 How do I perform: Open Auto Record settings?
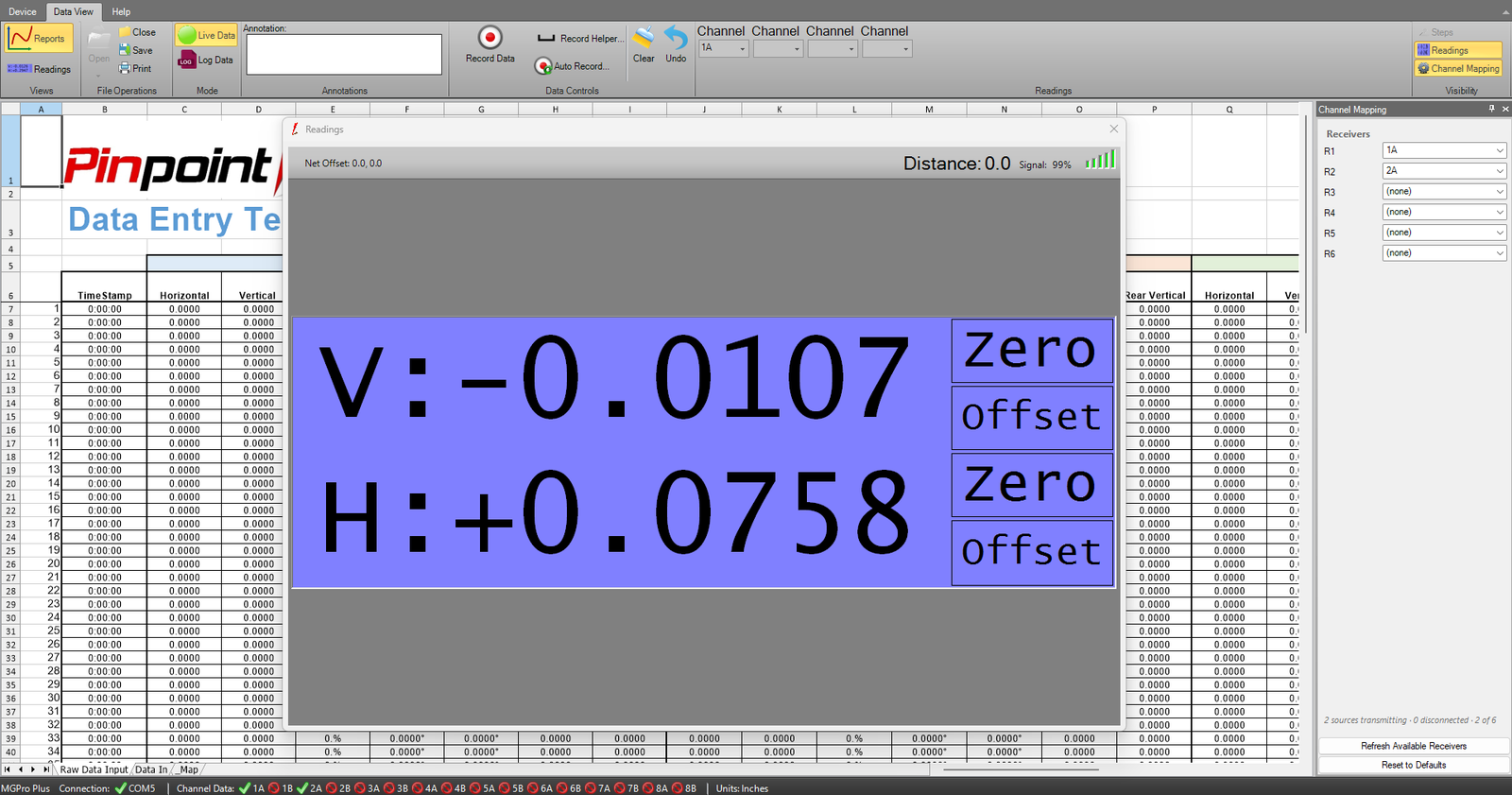[572, 66]
